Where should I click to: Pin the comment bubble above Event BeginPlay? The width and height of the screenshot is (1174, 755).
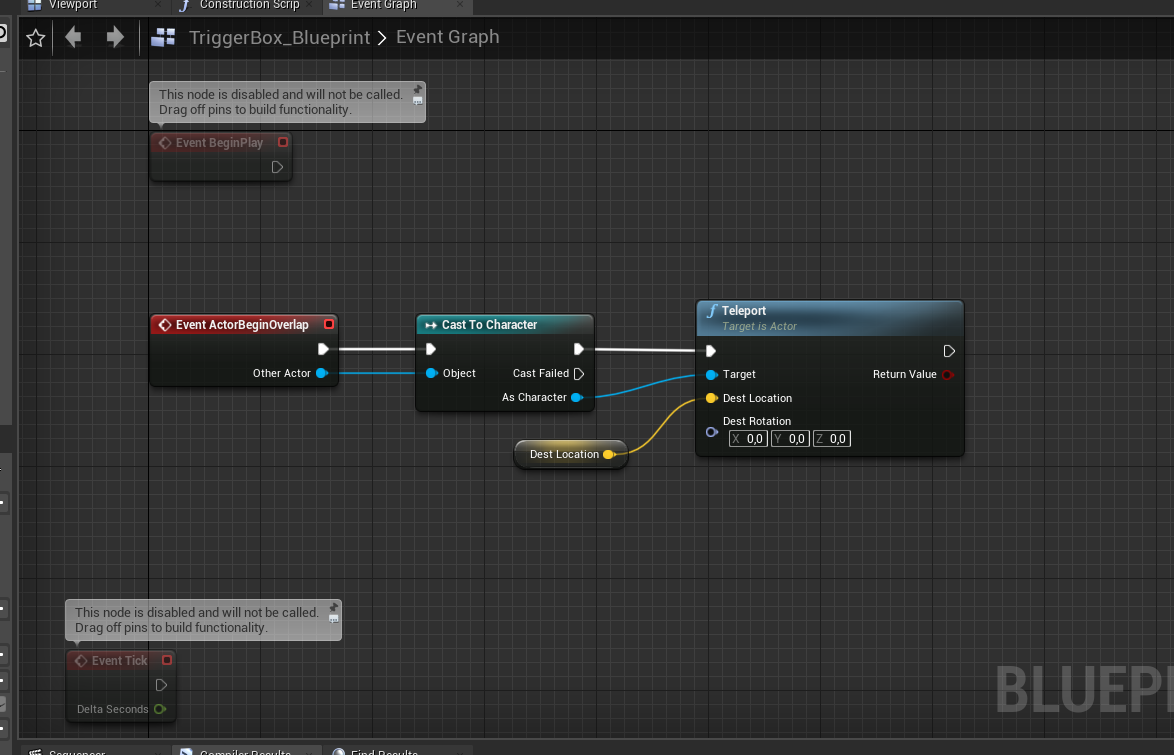[418, 90]
